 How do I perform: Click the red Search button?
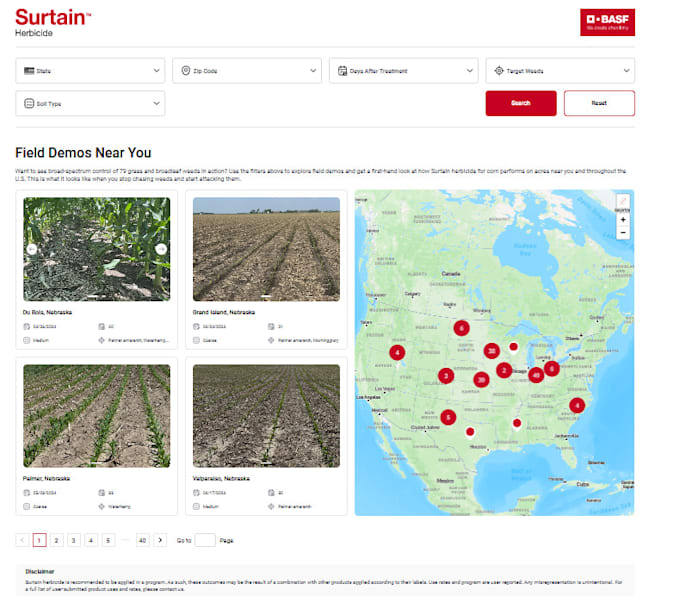point(521,103)
